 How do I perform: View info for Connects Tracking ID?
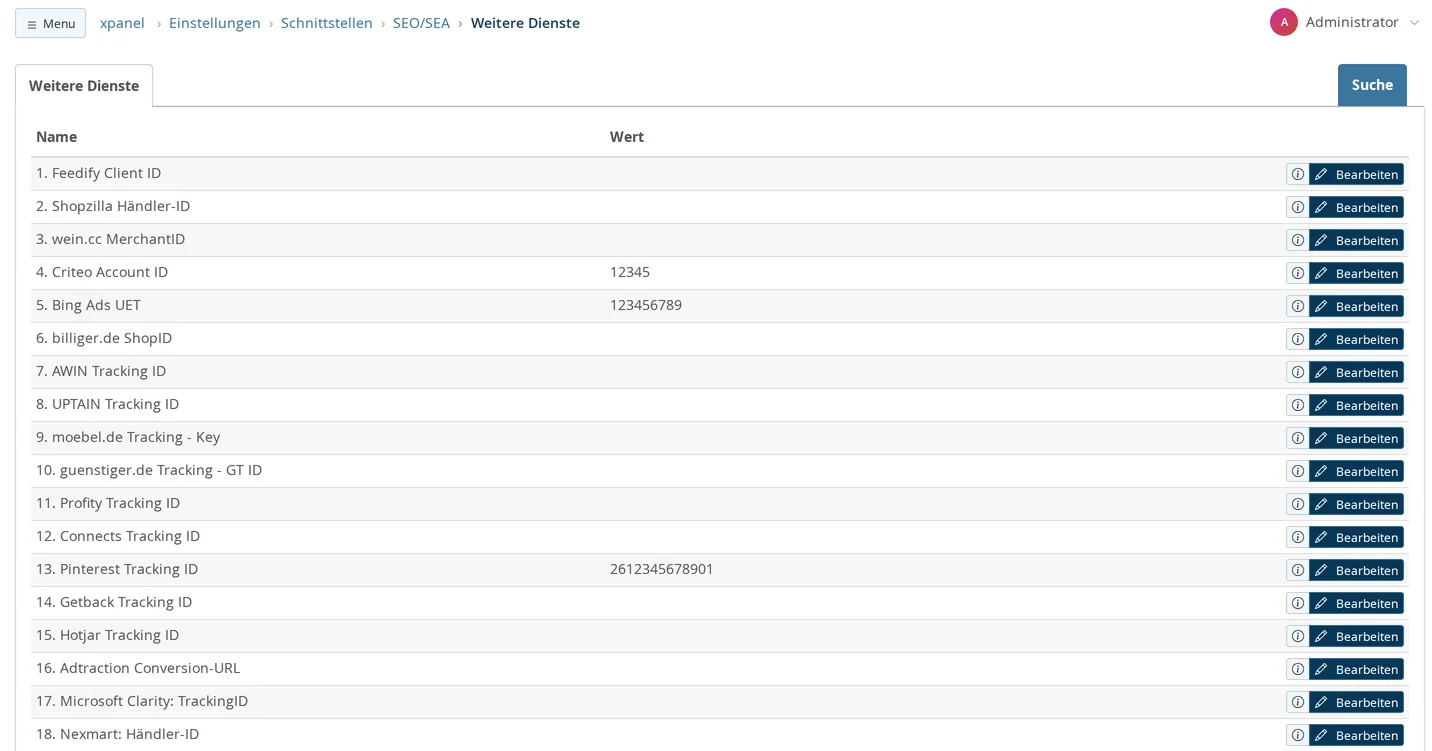[x=1297, y=537]
